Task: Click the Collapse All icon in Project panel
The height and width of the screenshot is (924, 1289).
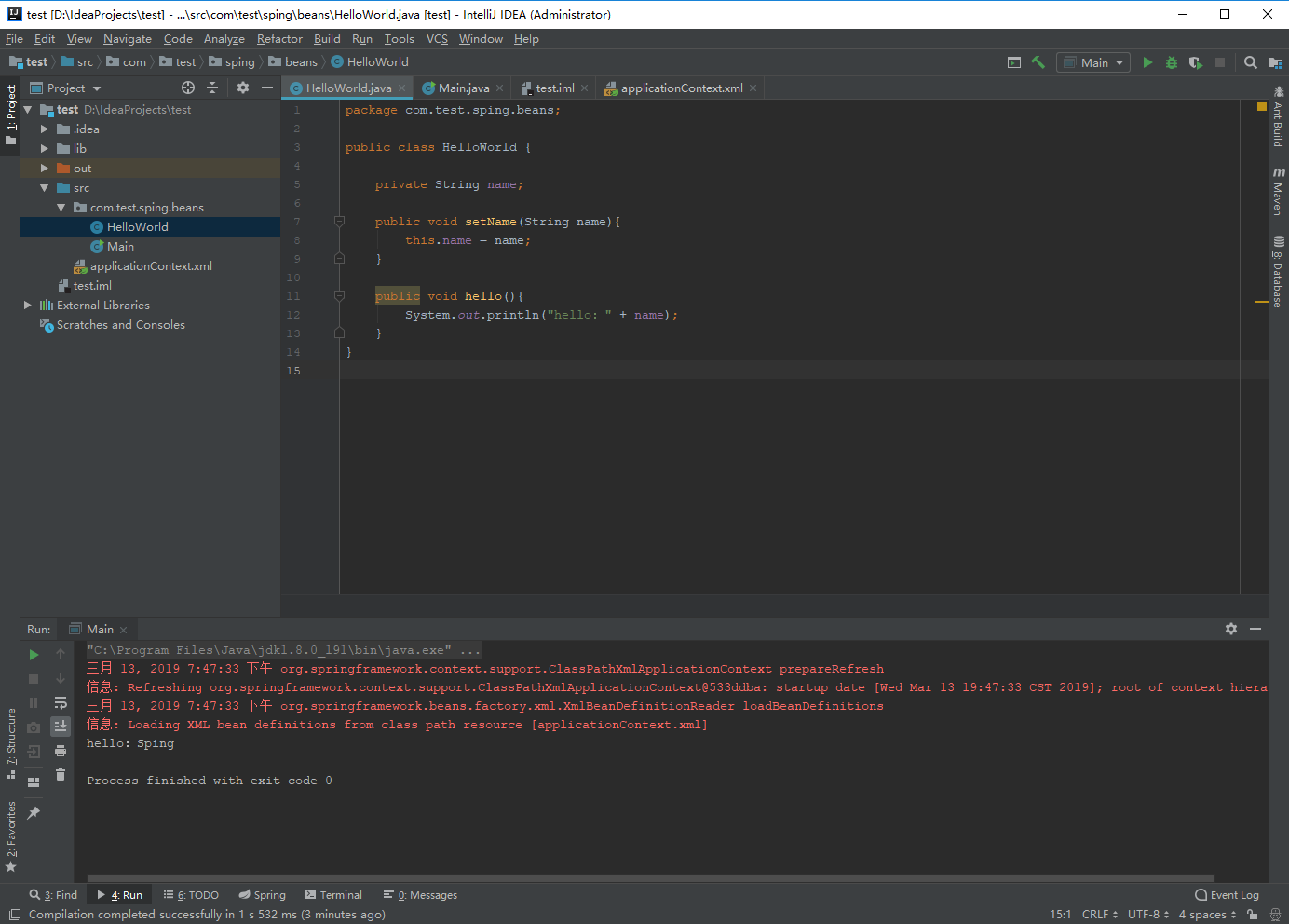Action: [212, 88]
